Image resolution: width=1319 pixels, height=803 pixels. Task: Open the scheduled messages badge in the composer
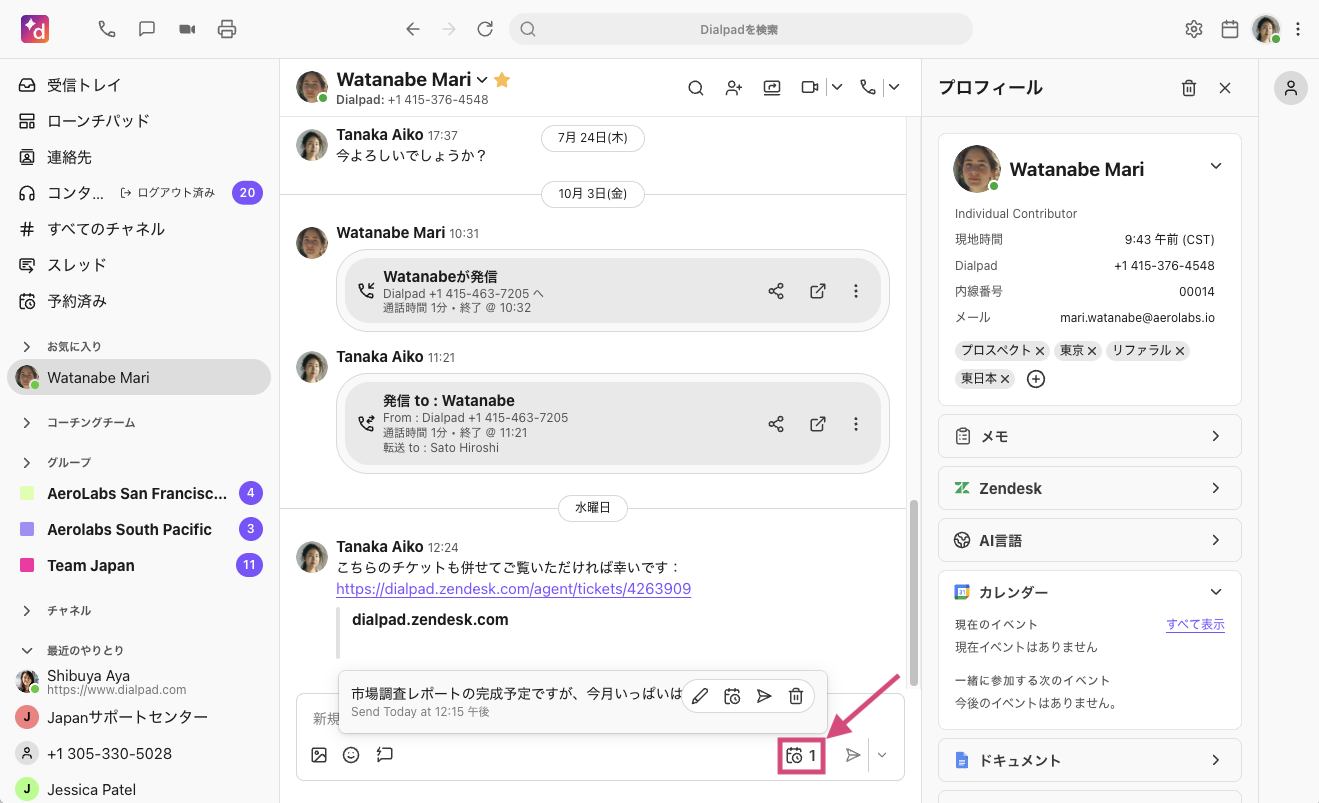800,755
